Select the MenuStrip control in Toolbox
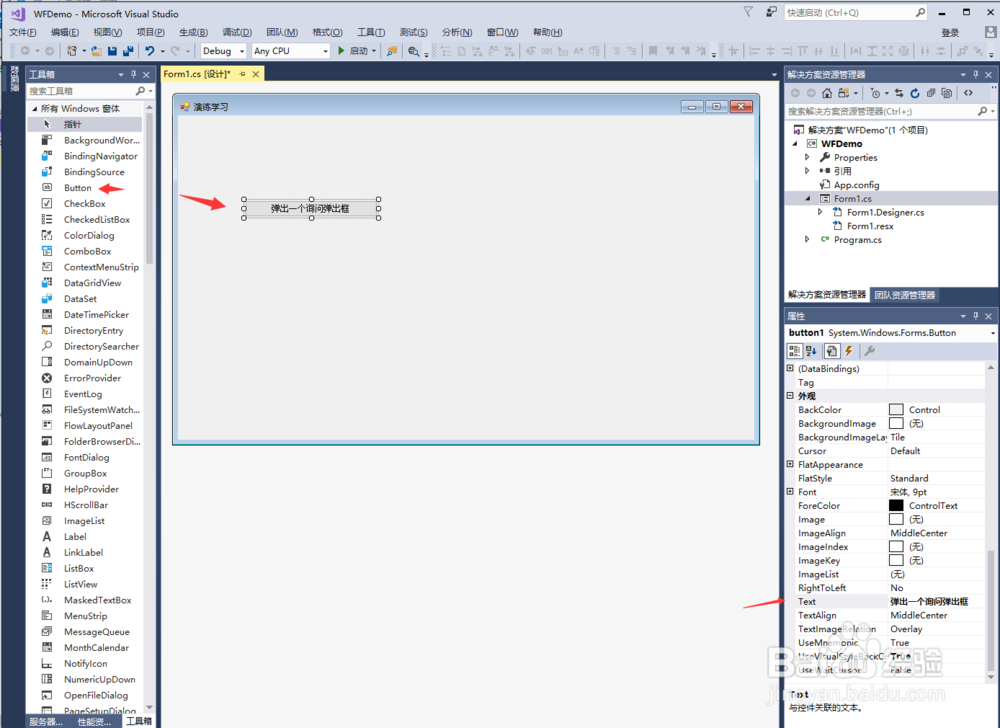This screenshot has width=1000, height=728. [x=85, y=616]
